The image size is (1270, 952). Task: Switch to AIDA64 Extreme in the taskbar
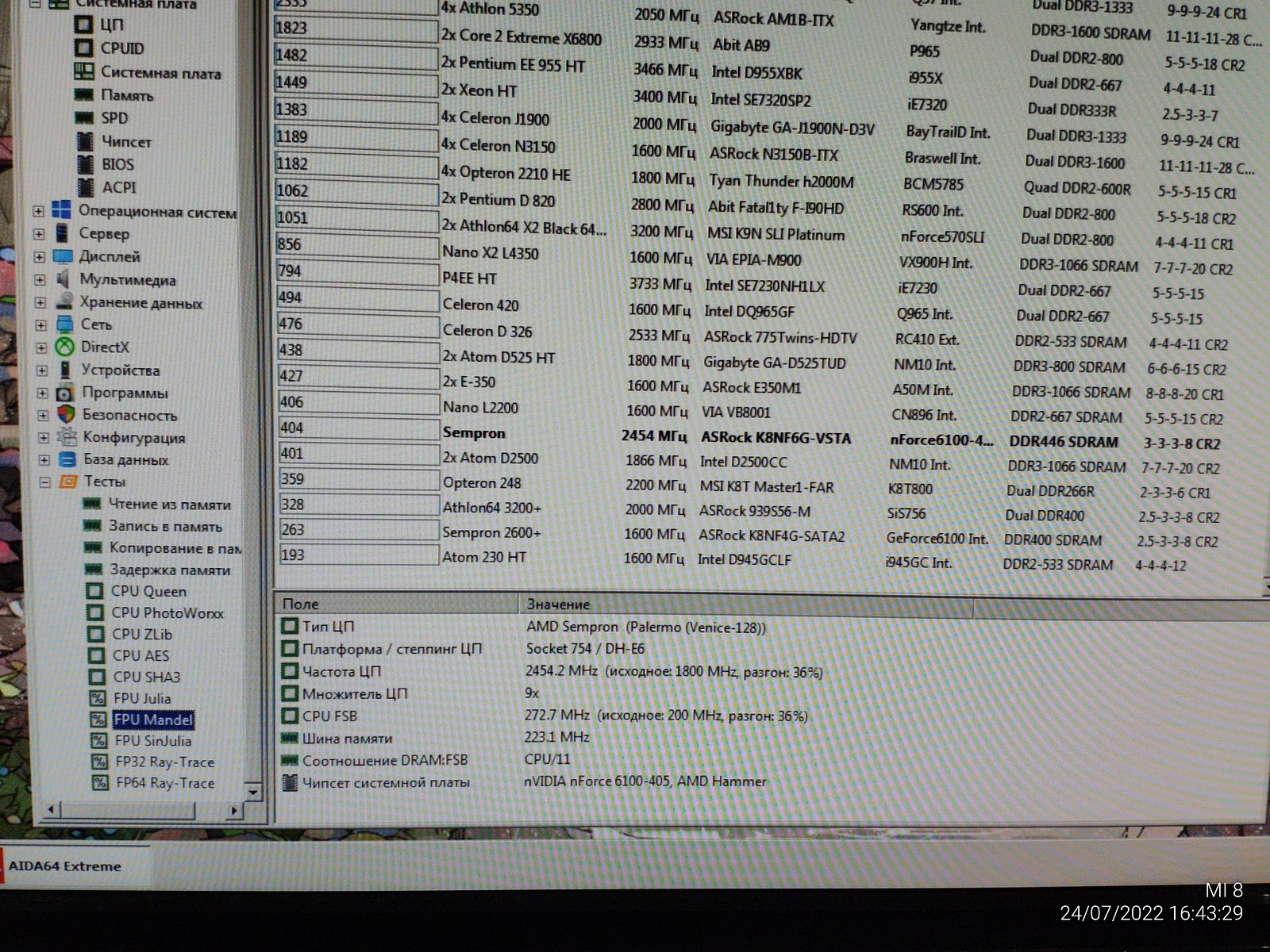(x=74, y=866)
